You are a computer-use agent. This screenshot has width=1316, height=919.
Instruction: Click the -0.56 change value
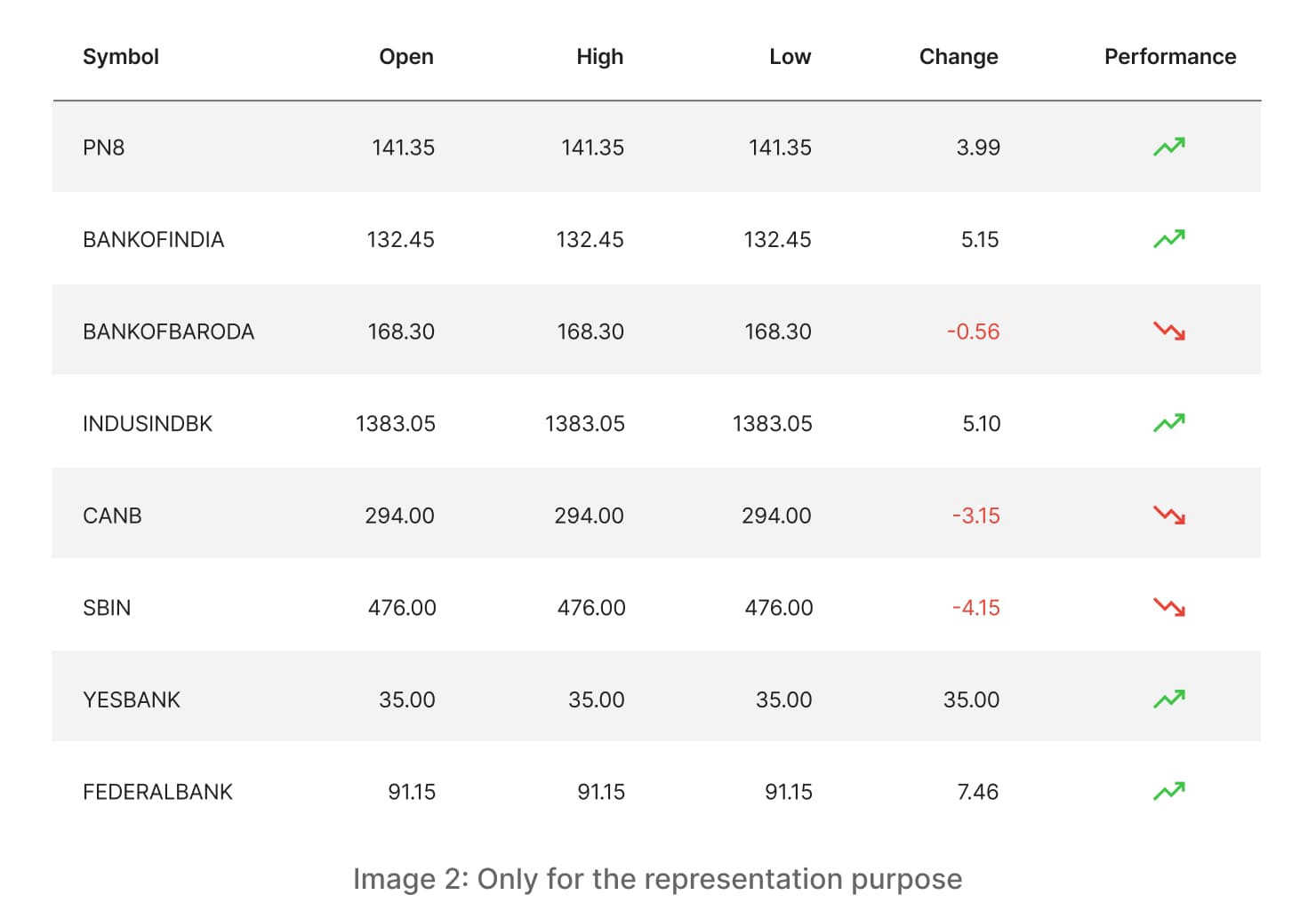(973, 332)
